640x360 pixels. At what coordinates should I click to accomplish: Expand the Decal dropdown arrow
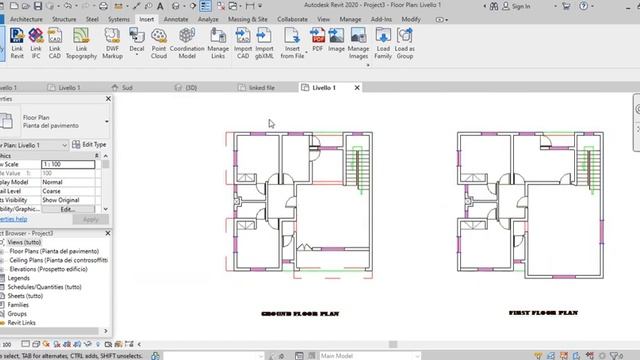click(x=137, y=55)
